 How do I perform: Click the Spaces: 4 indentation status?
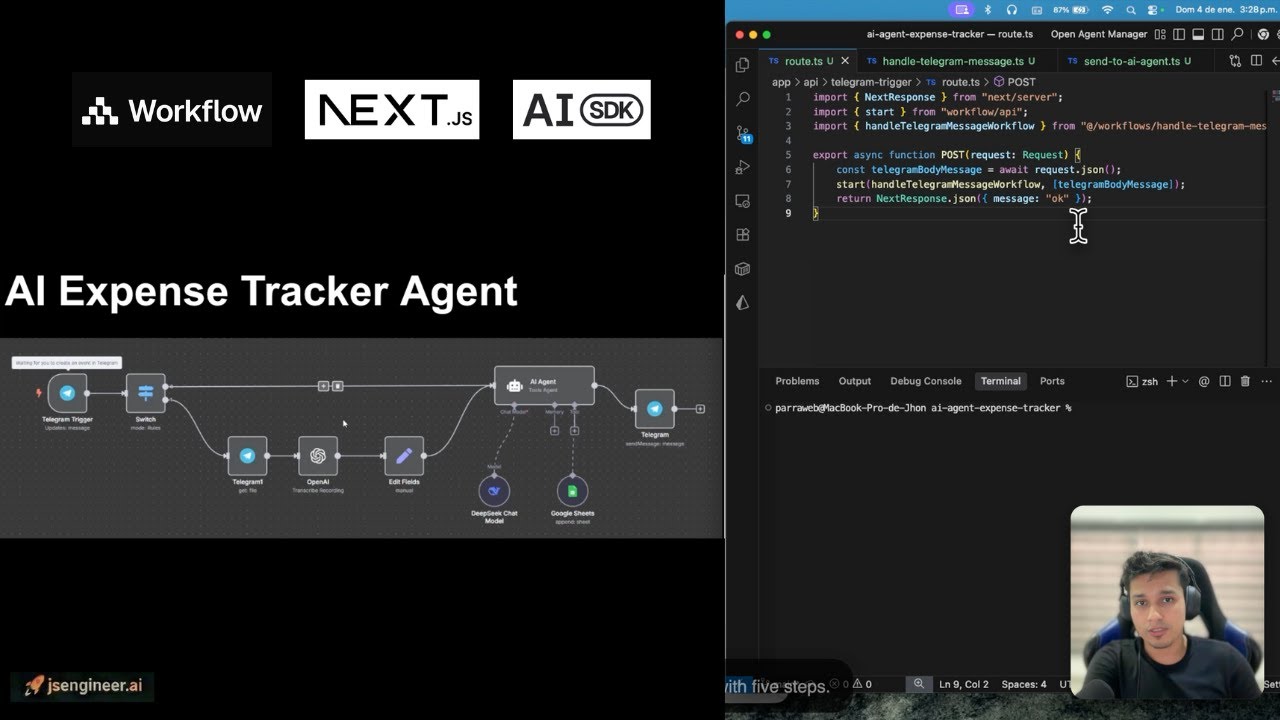pyautogui.click(x=1024, y=684)
